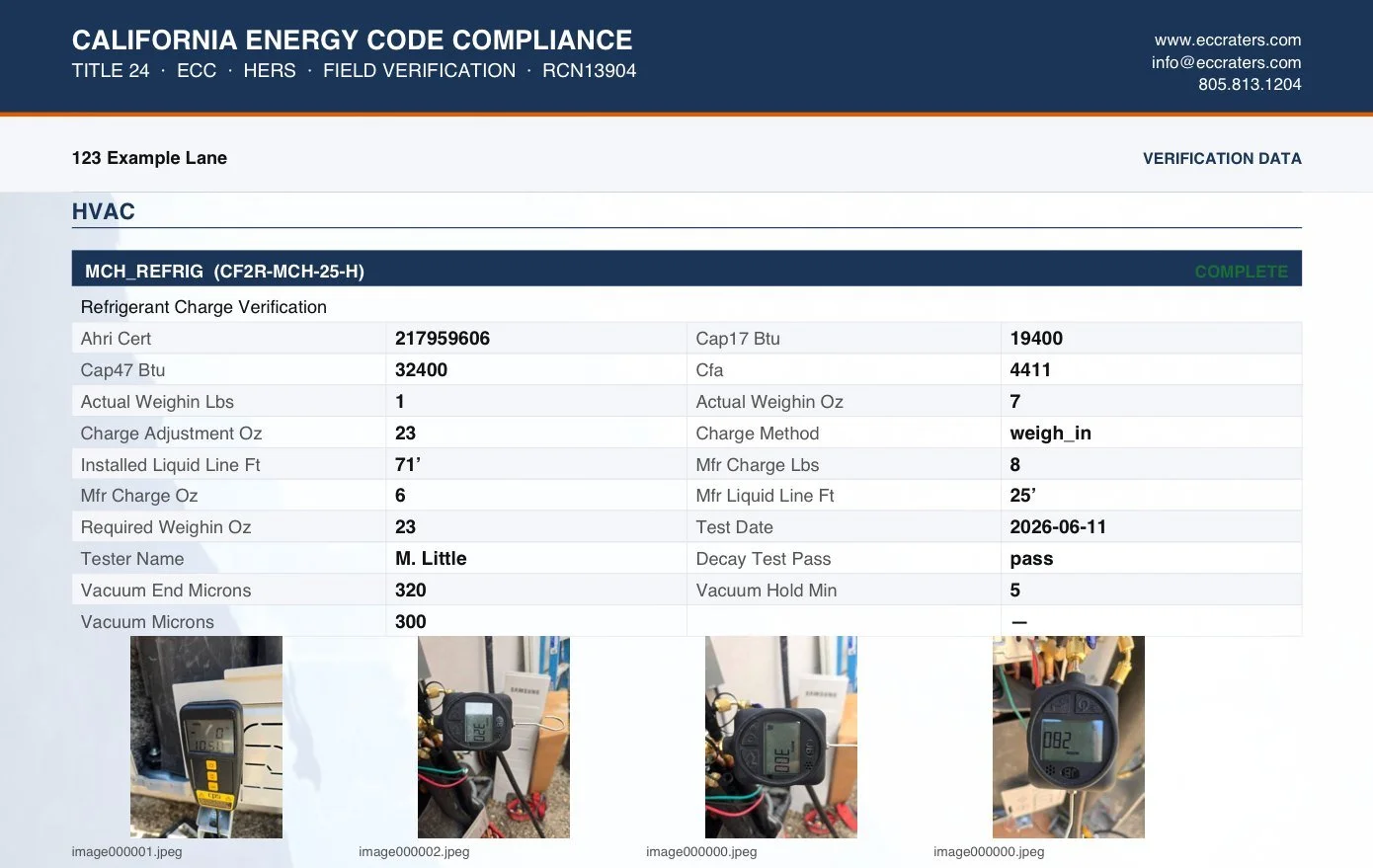Click the Vacuum Microns value 300
1373x868 pixels.
coord(411,622)
